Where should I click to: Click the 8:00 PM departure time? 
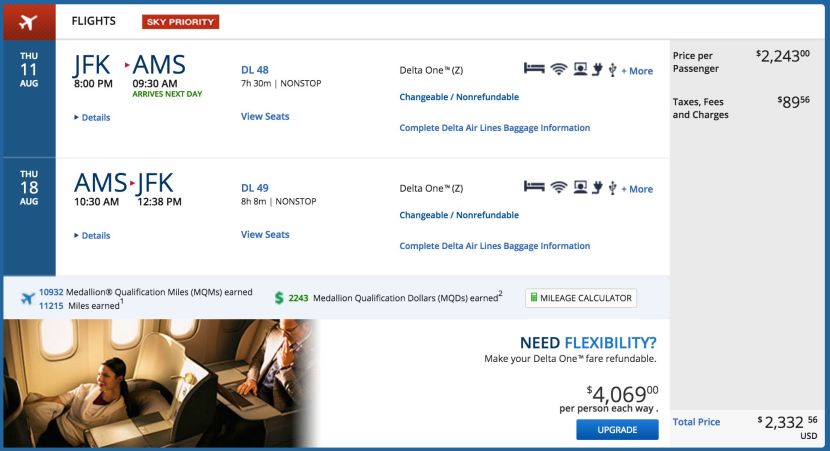93,83
